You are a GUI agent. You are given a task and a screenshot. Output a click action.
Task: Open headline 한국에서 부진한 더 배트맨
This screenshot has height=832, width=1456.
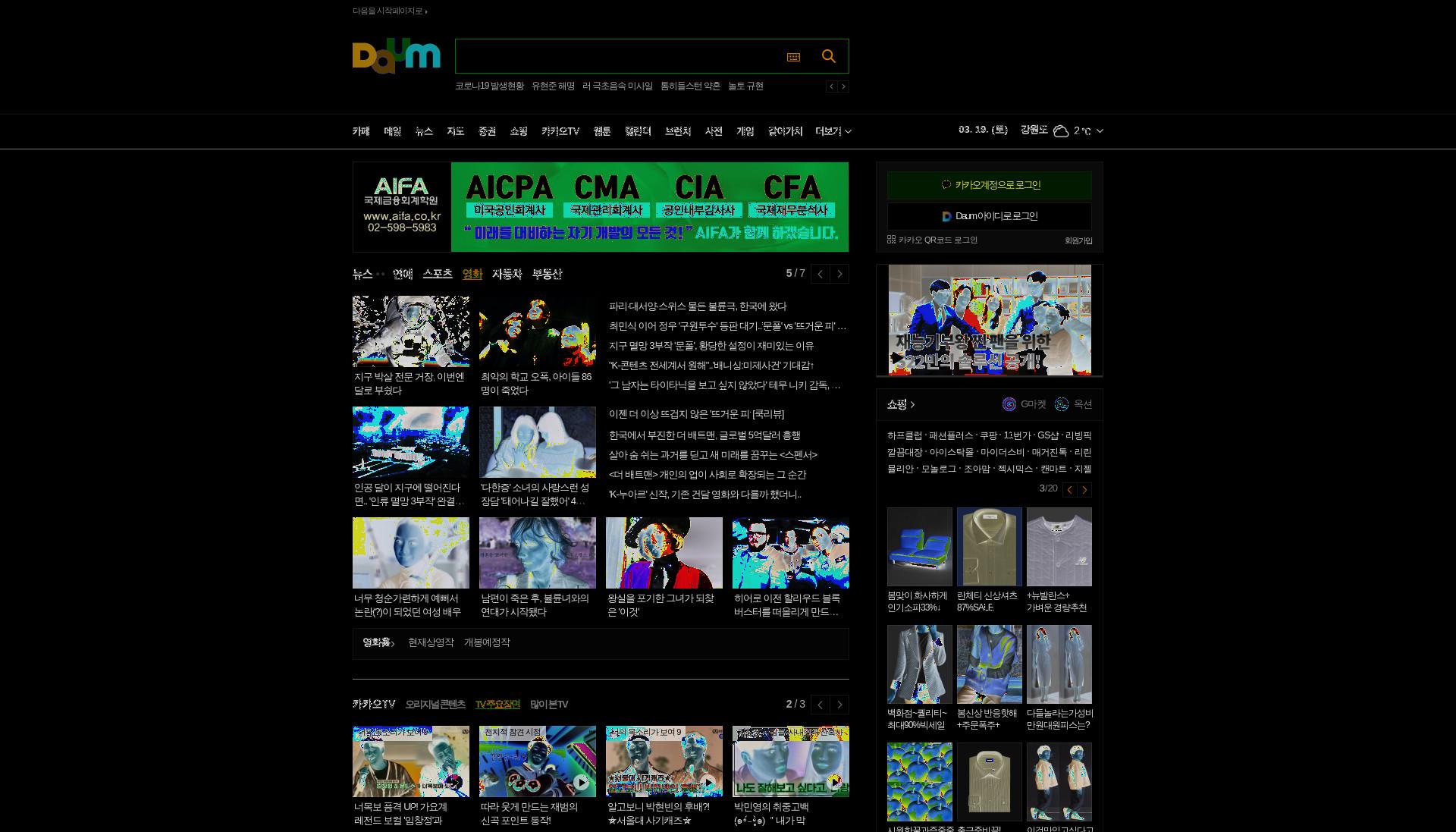704,435
